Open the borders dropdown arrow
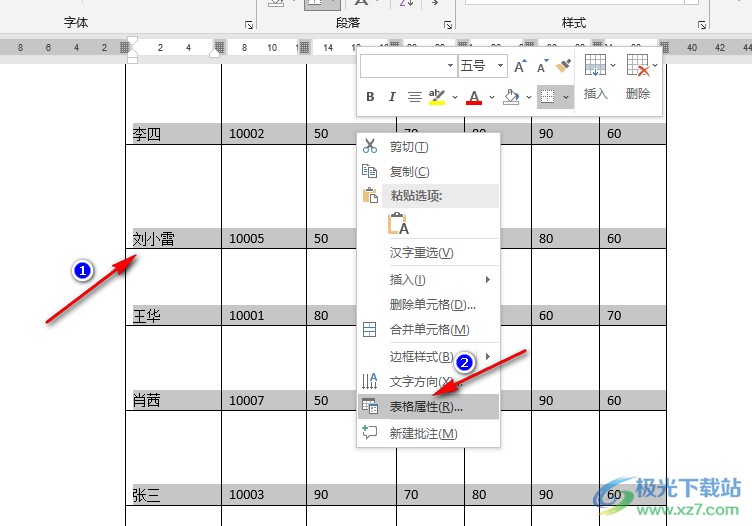This screenshot has height=526, width=752. [566, 97]
